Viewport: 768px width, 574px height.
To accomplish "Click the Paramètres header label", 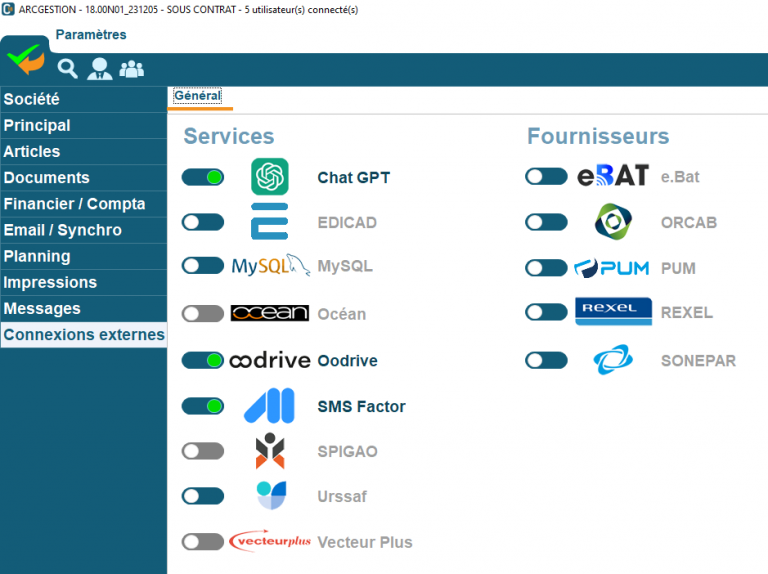I will point(91,35).
